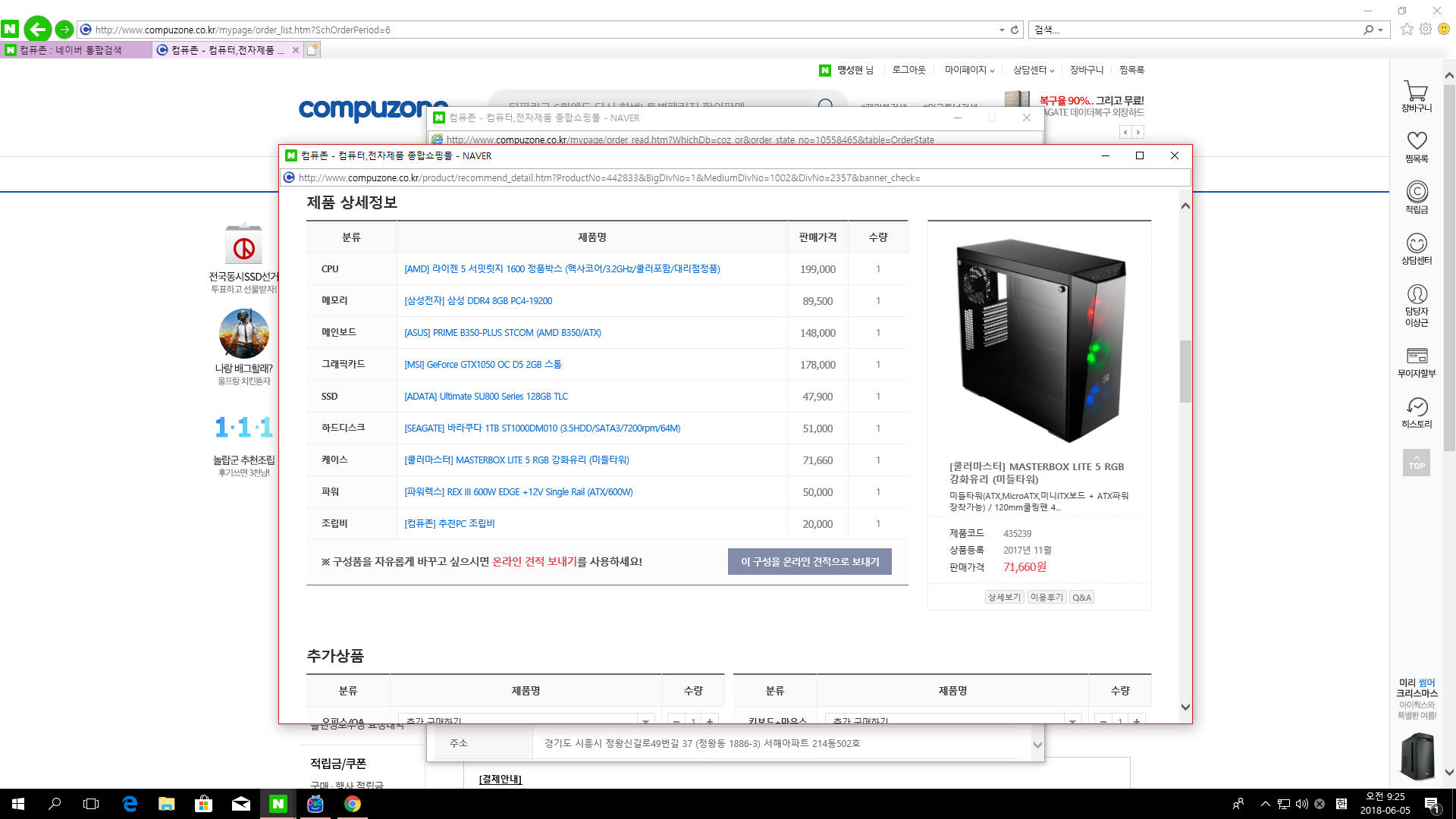
Task: Open the 장바구니 cart icon in sidebar
Action: click(x=1416, y=95)
